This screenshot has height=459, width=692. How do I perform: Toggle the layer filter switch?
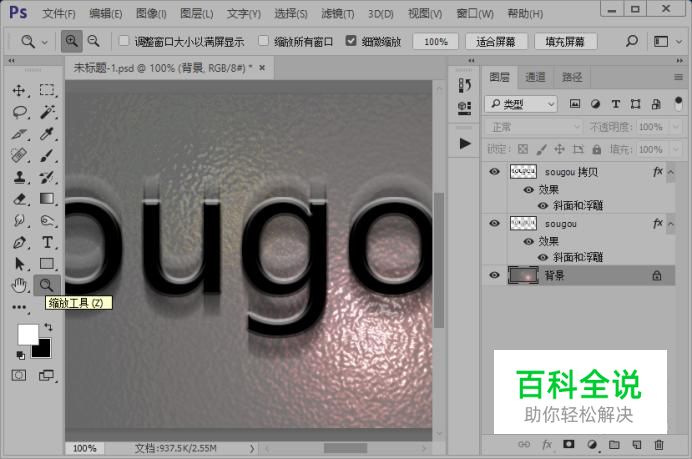(678, 104)
